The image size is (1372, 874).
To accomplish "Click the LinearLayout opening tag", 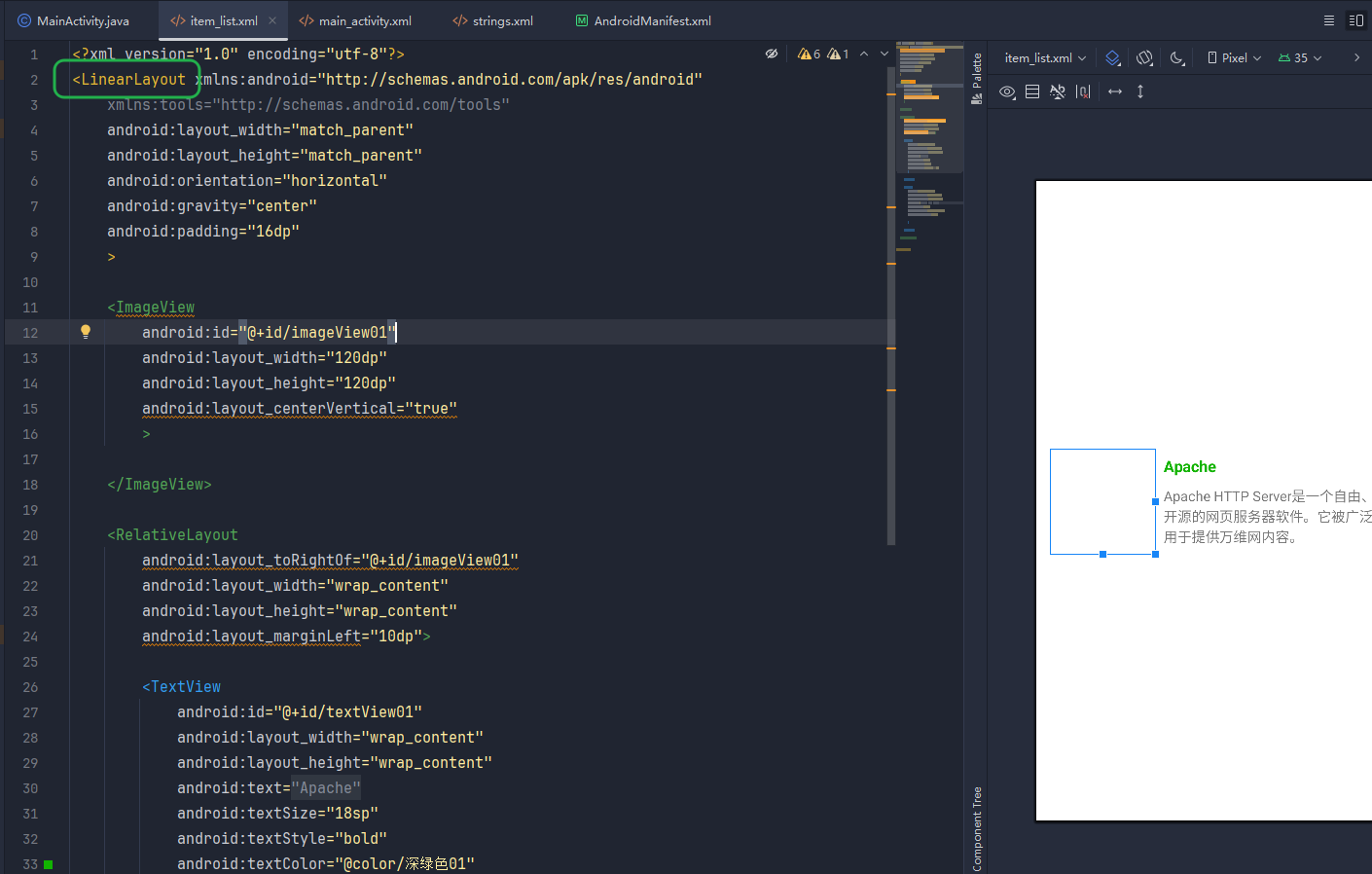I will click(128, 80).
